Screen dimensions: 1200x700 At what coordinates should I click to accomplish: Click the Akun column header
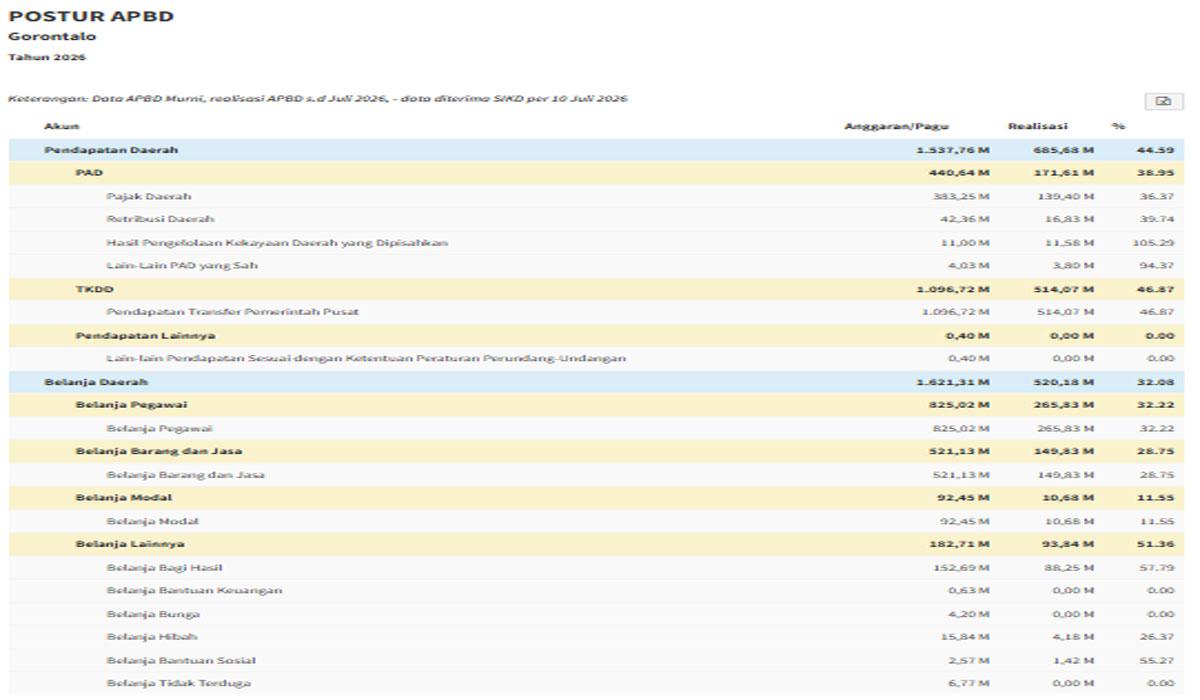click(x=62, y=126)
